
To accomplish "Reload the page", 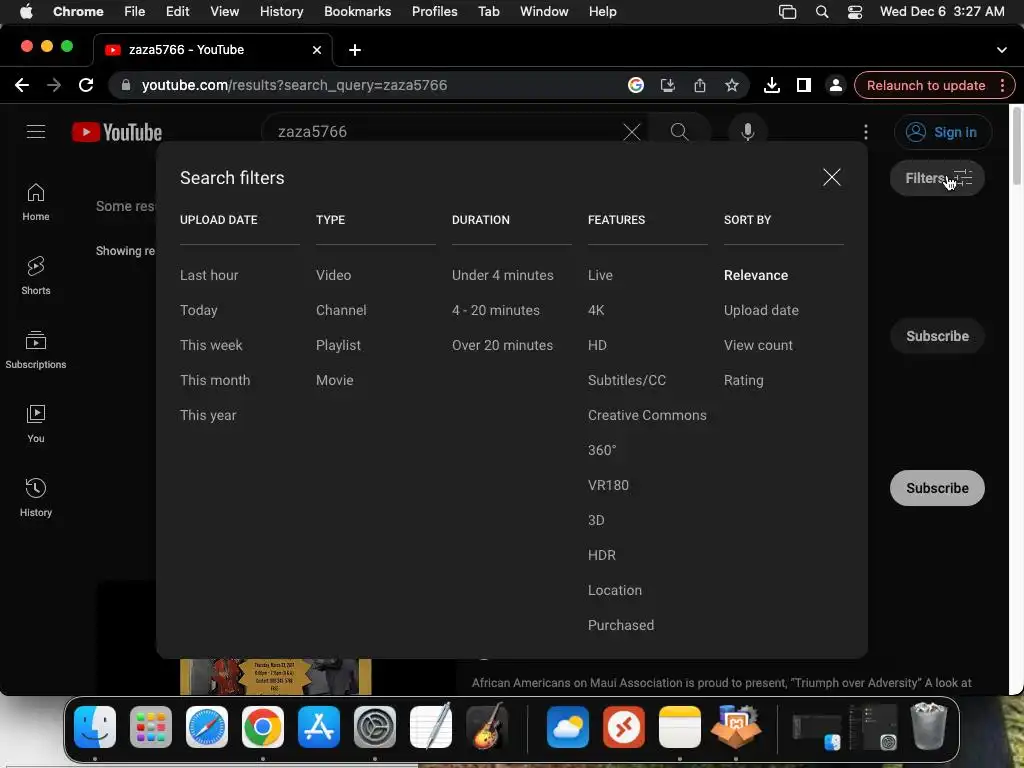I will tap(86, 86).
